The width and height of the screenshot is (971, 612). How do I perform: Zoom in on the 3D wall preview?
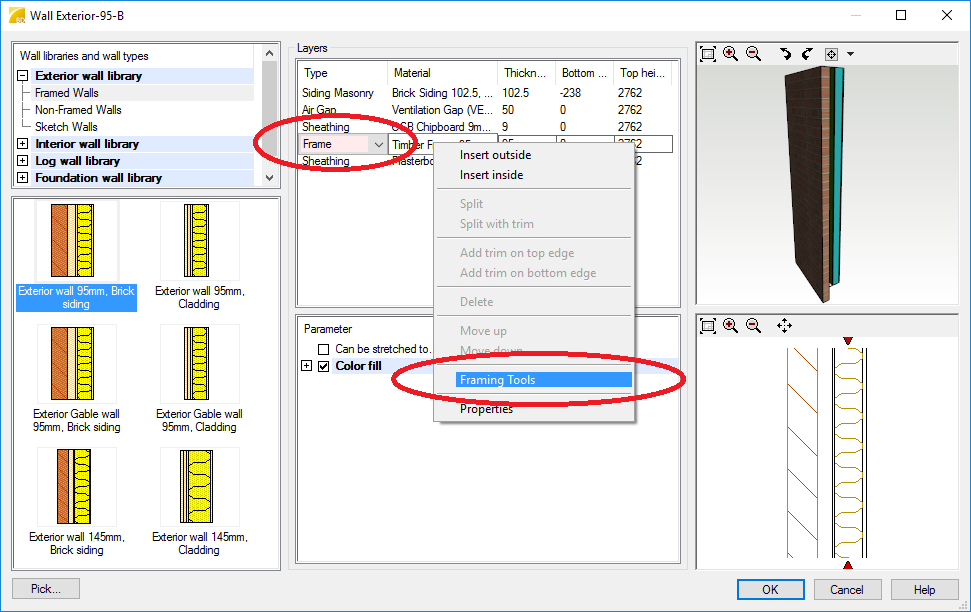pyautogui.click(x=730, y=54)
